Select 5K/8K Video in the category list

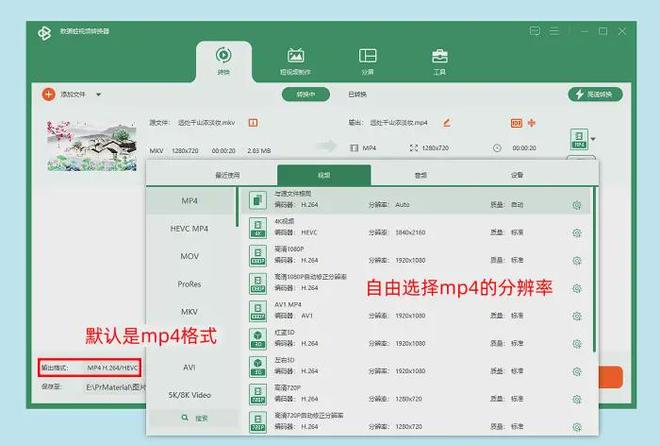(189, 395)
